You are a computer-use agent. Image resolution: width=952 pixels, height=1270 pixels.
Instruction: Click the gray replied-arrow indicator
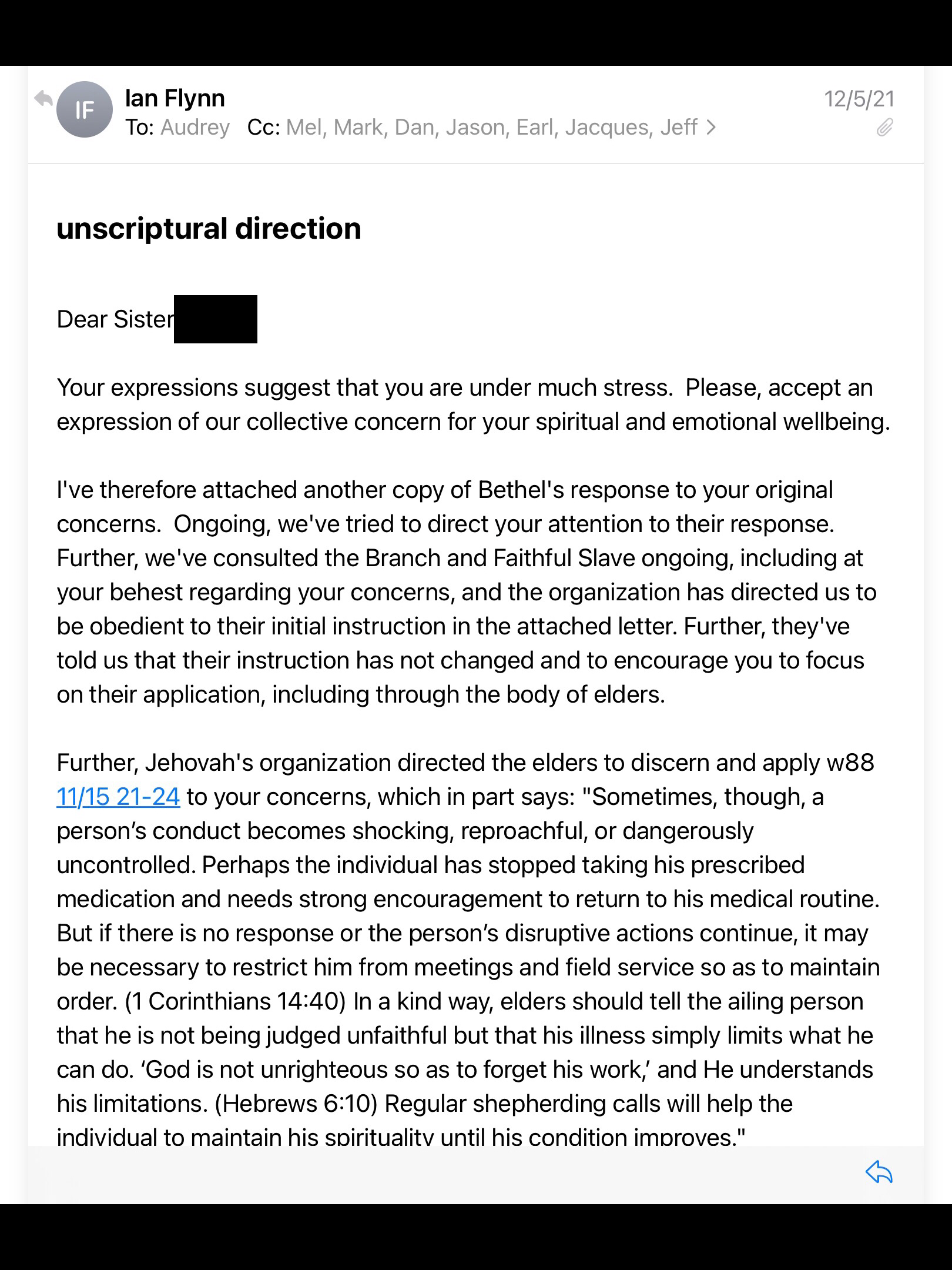pyautogui.click(x=43, y=99)
